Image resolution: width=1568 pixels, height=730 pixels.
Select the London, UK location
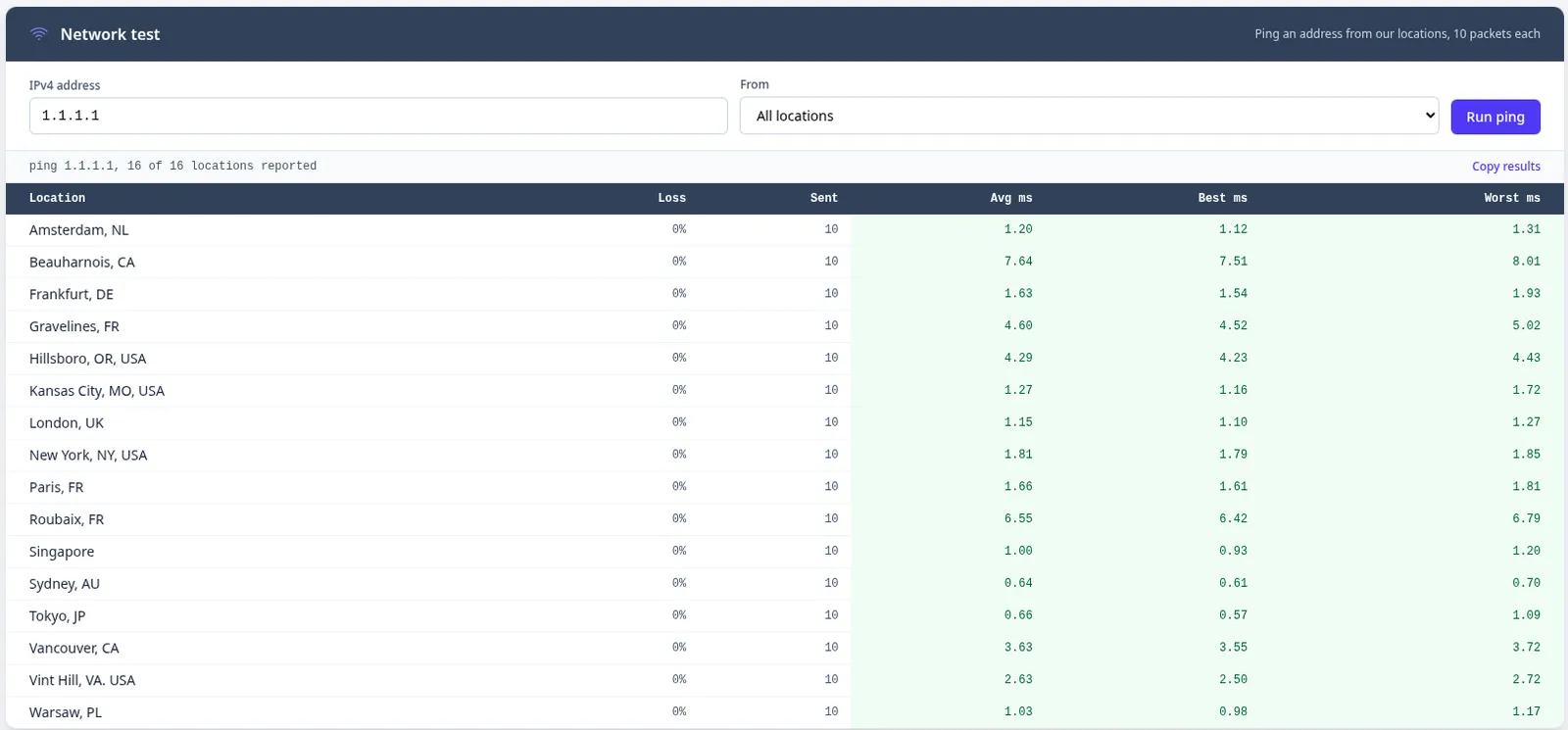point(67,423)
